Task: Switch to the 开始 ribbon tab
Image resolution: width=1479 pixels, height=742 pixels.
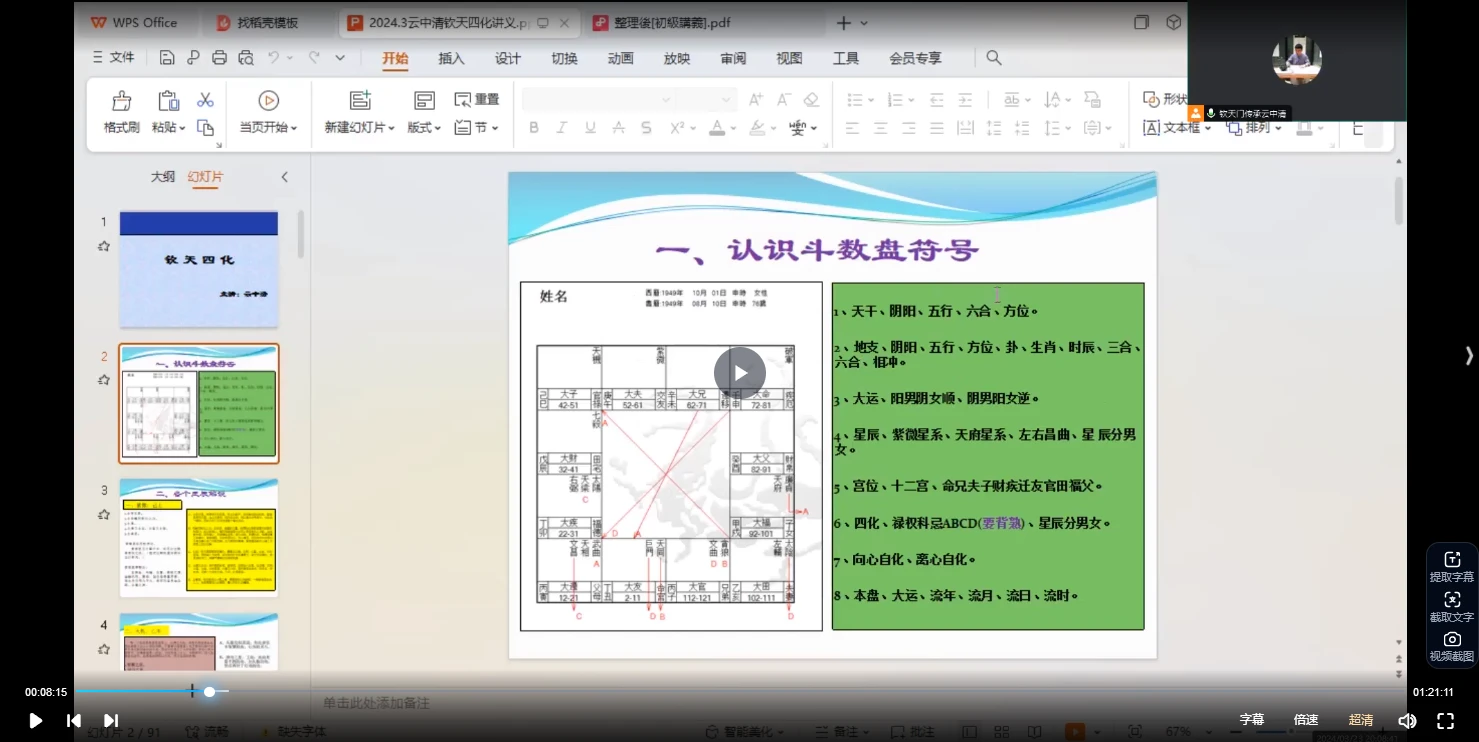Action: click(x=395, y=58)
